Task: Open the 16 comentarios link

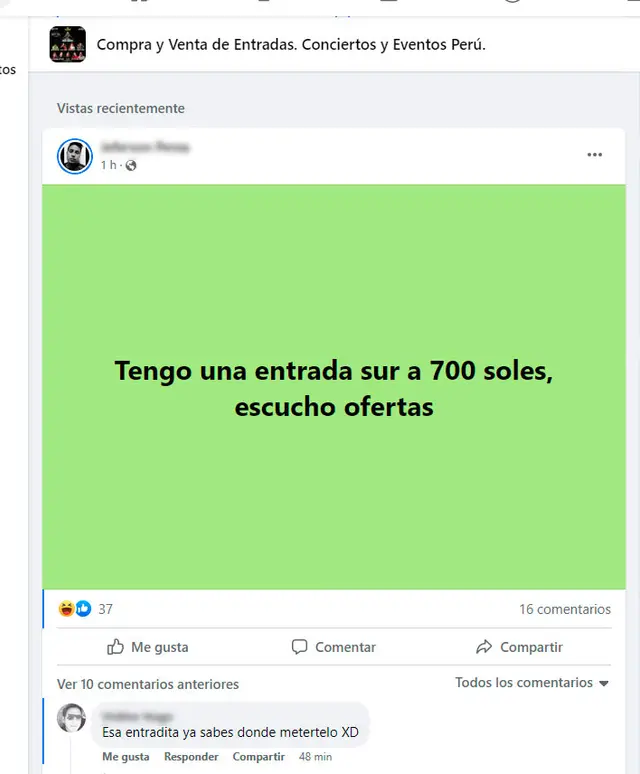Action: tap(565, 609)
